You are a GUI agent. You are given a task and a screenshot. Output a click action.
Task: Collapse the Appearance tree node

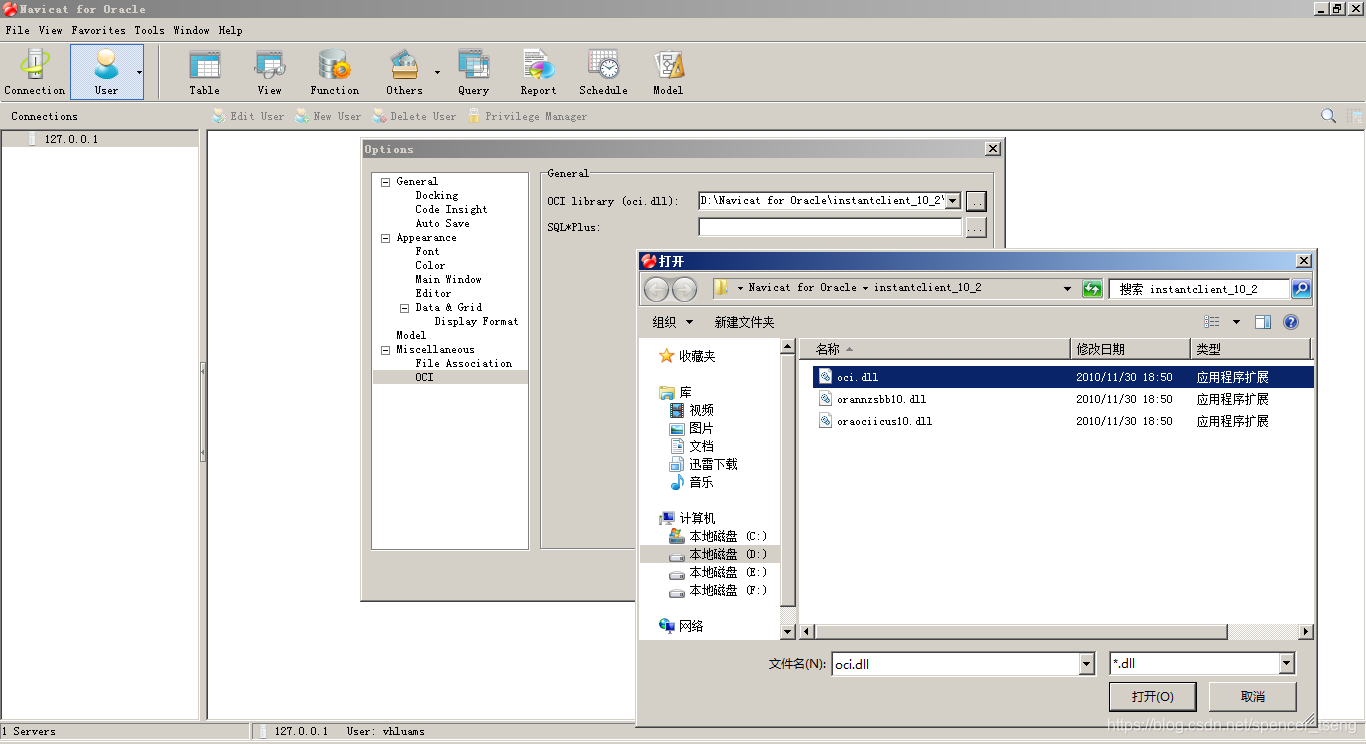[x=386, y=238]
